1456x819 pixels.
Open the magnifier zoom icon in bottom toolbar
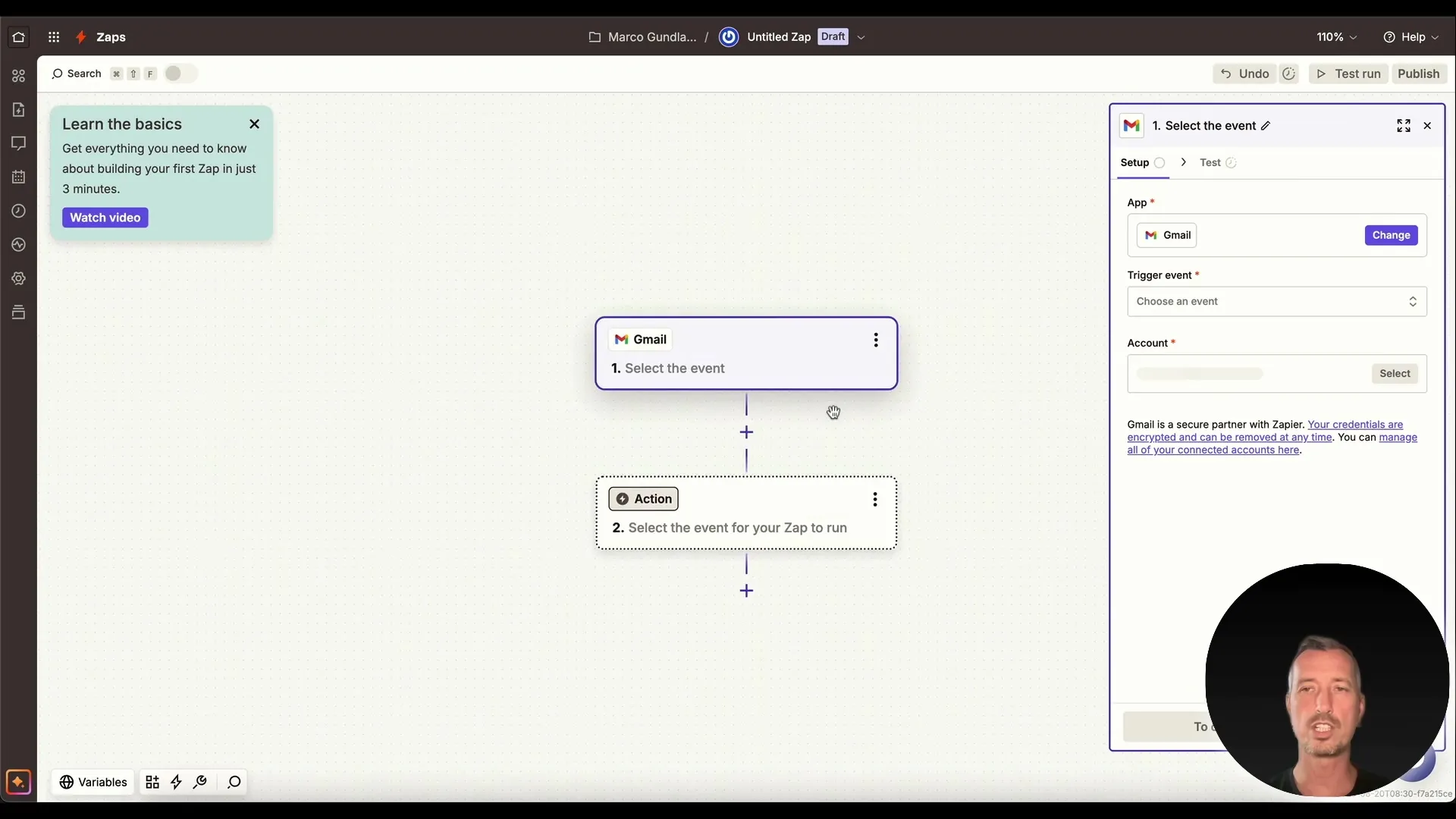click(233, 782)
